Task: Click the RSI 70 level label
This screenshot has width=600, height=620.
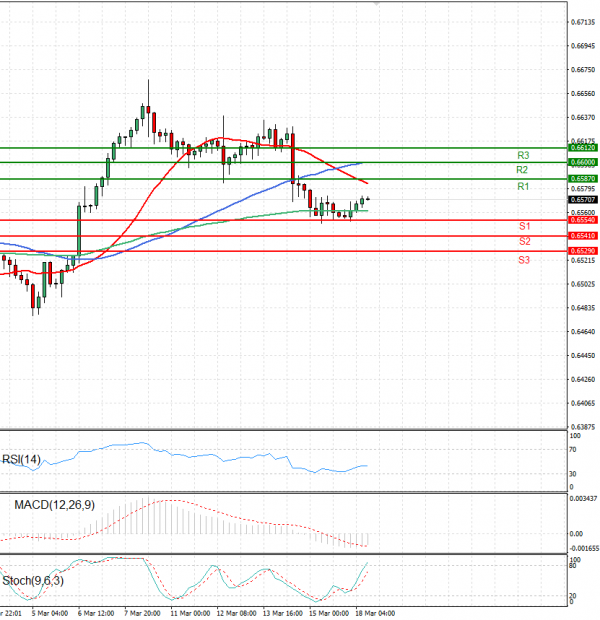Action: click(573, 450)
